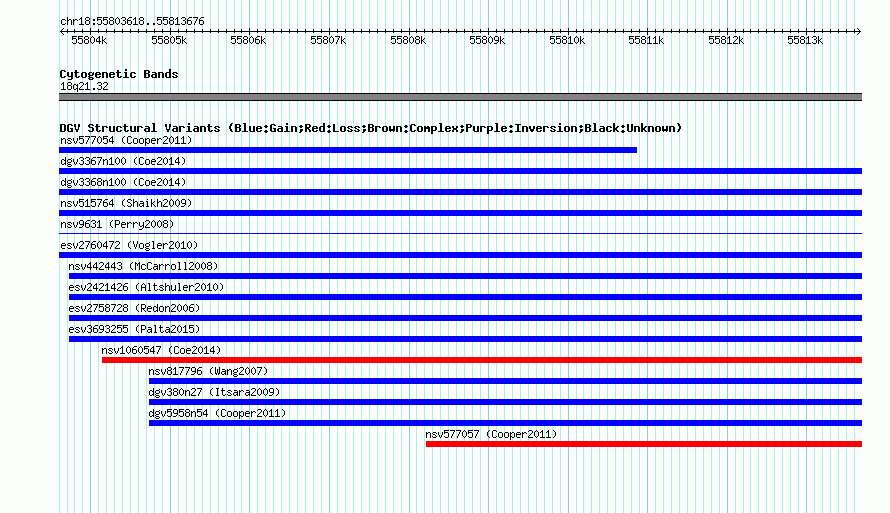Open nsv1060547 (Coe2014) loss variant label
Screen dimensions: 890x513
coord(161,350)
